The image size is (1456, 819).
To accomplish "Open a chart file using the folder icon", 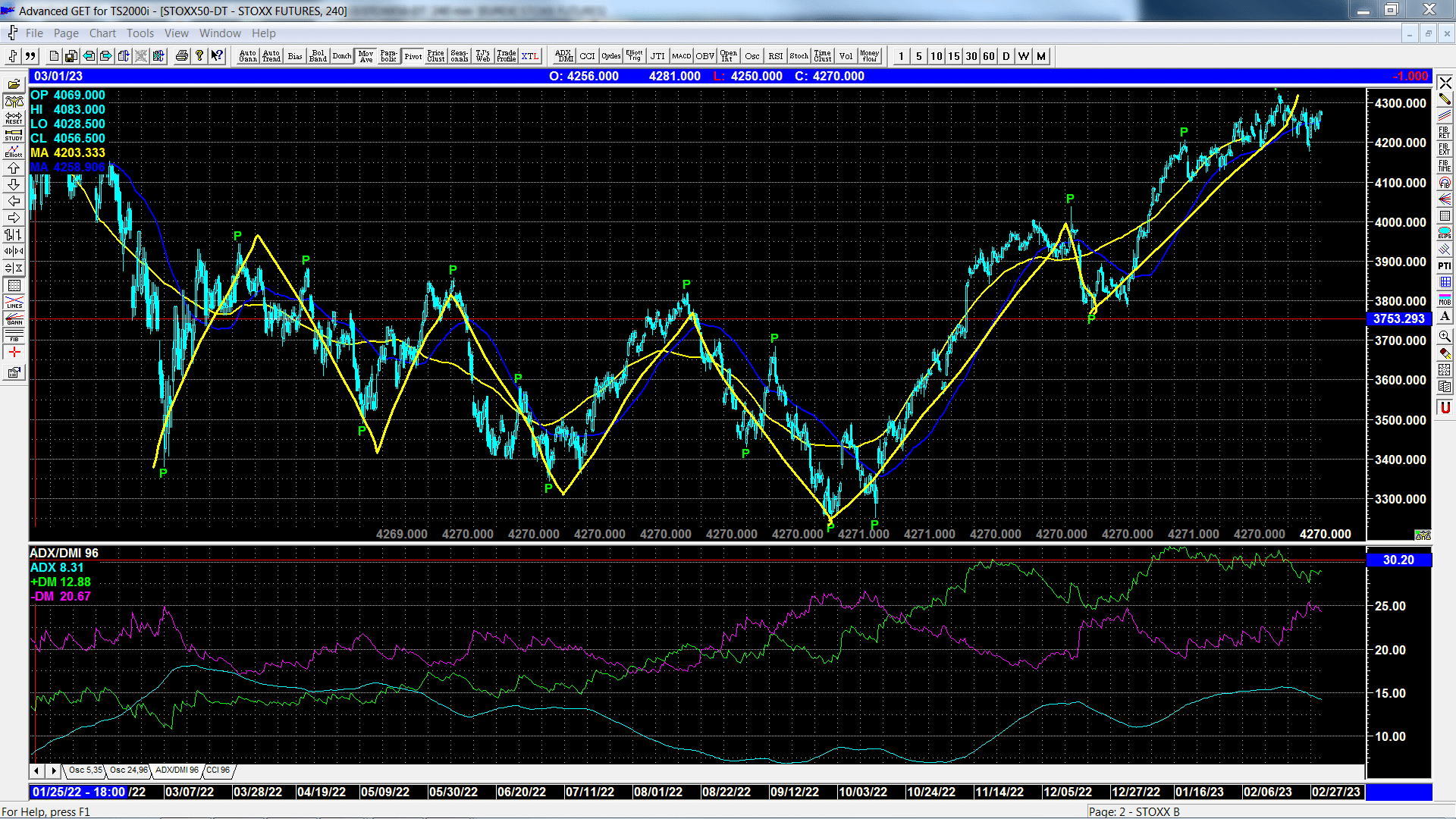I will click(x=14, y=85).
